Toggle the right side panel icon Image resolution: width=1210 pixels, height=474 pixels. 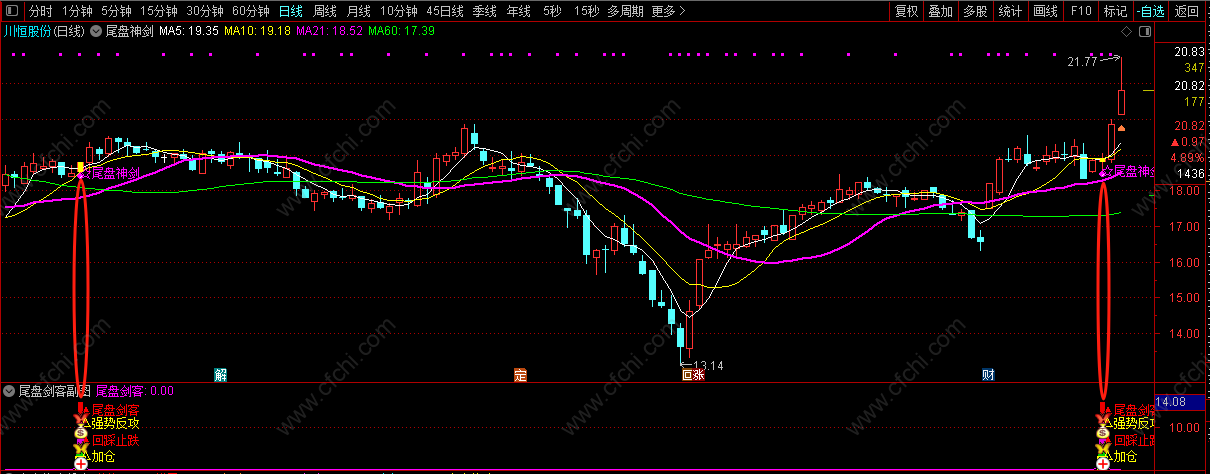click(x=1143, y=31)
